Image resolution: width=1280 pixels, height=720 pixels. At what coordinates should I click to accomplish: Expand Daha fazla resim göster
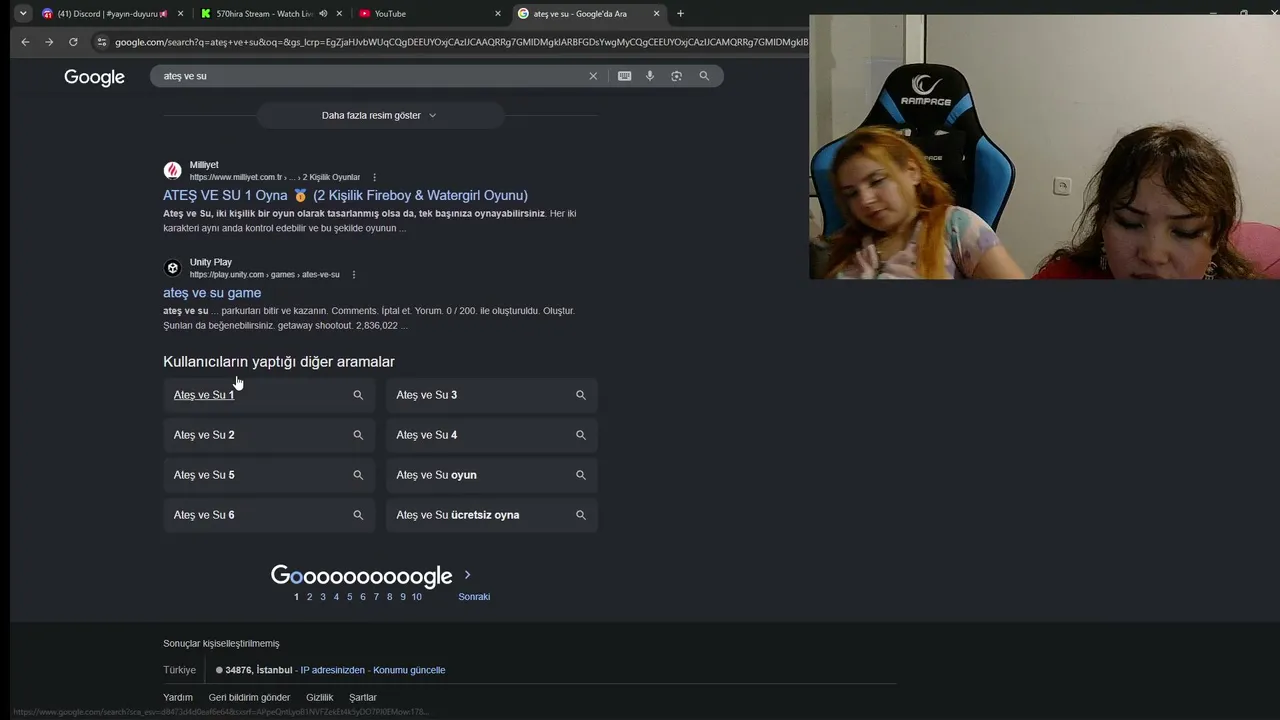point(380,115)
